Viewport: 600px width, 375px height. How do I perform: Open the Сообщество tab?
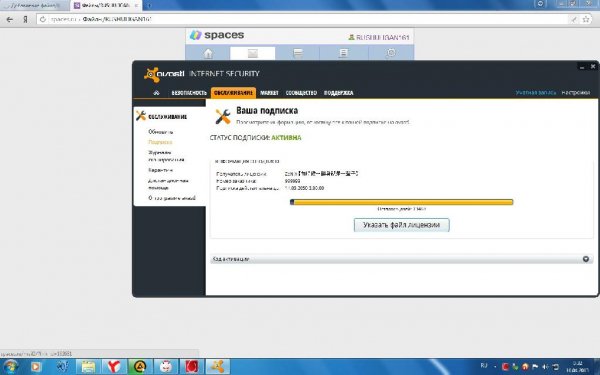coord(301,93)
